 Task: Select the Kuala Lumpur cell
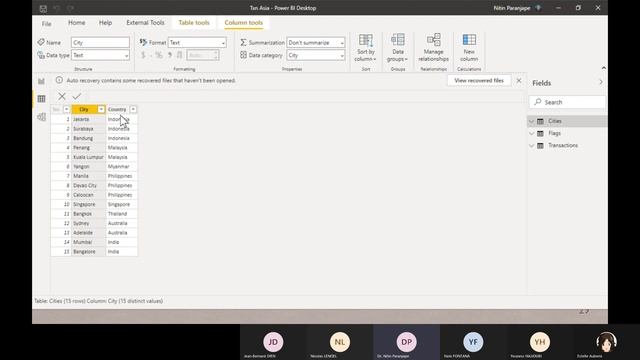click(89, 157)
